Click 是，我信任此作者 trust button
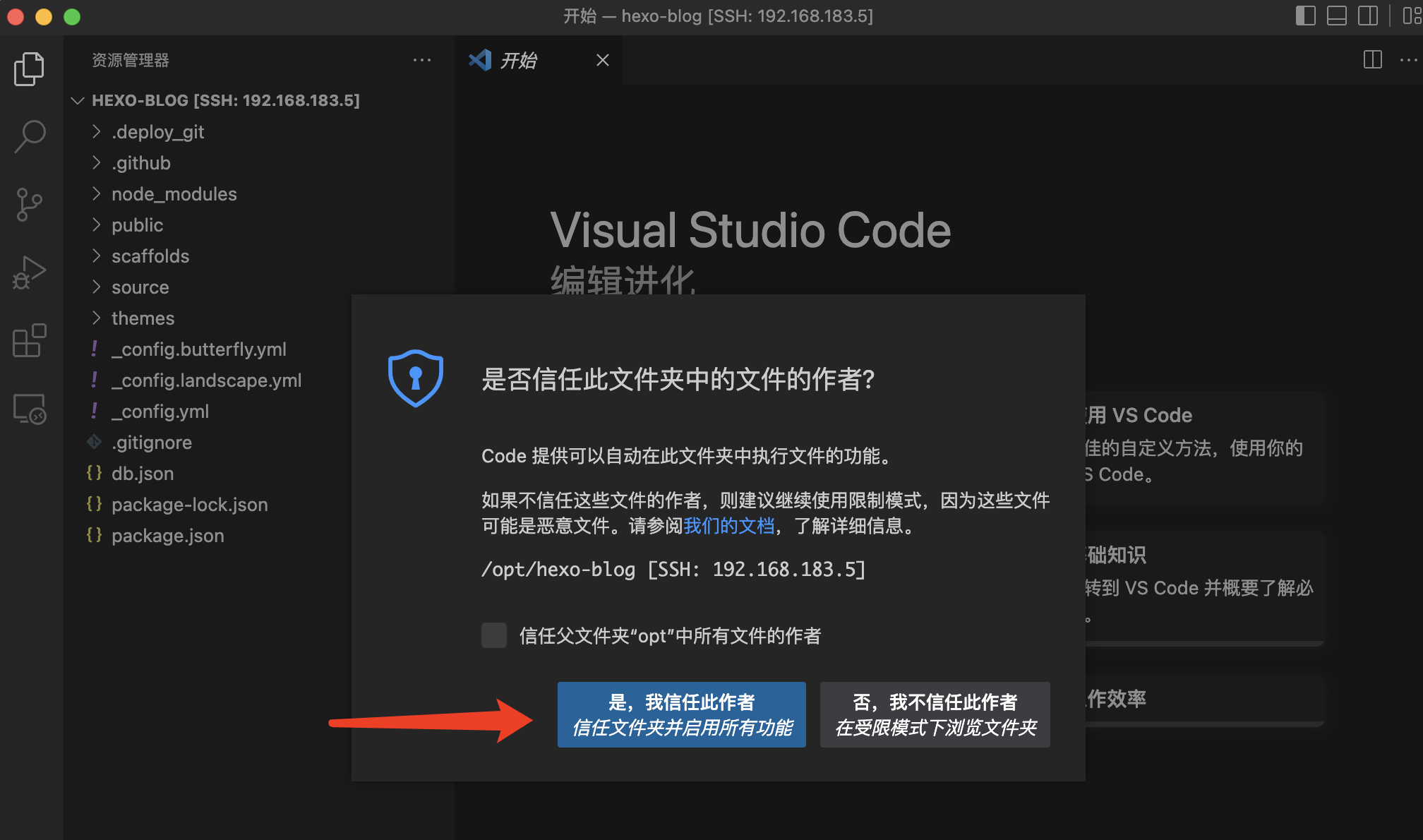Image resolution: width=1423 pixels, height=840 pixels. [681, 714]
